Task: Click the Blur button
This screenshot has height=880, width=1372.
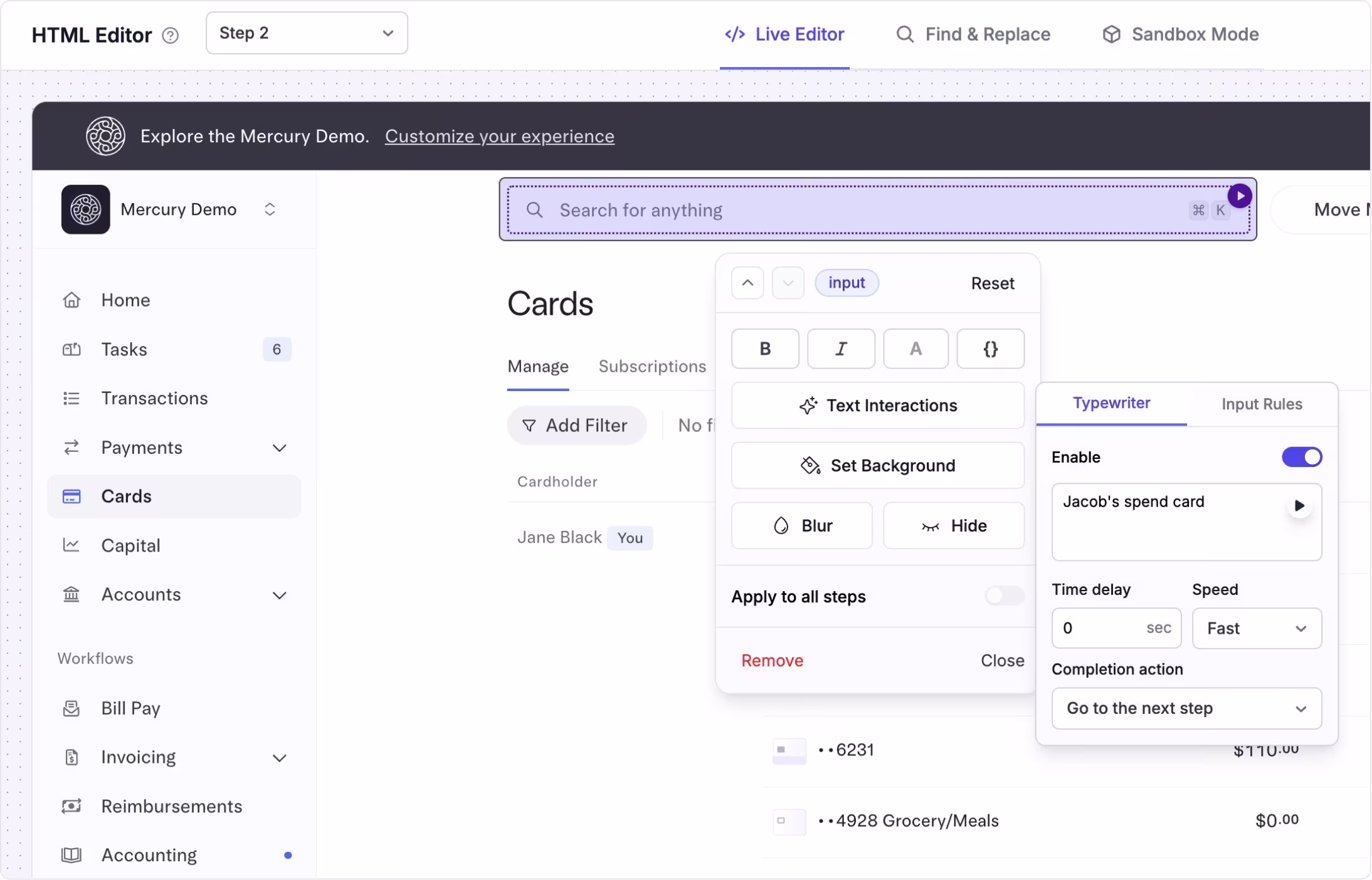Action: pyautogui.click(x=801, y=525)
